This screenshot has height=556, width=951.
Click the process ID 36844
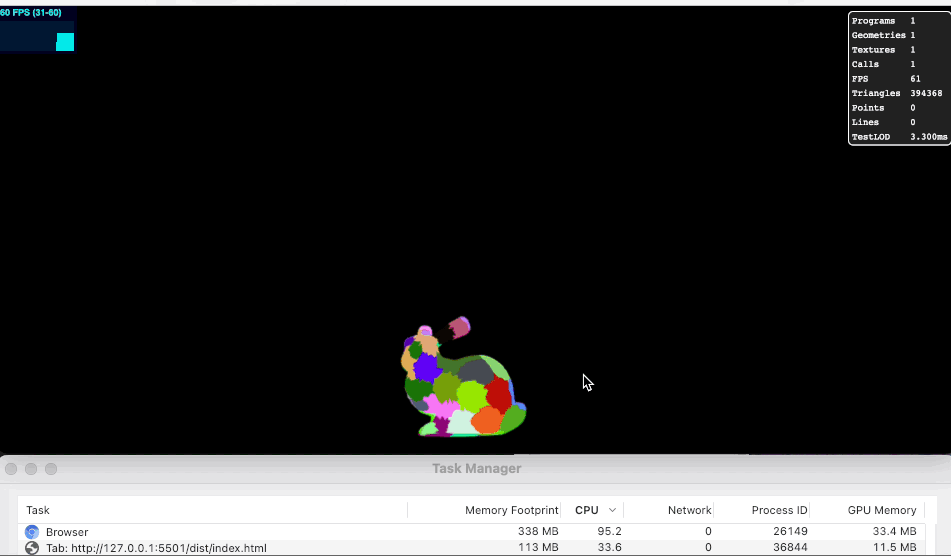(790, 548)
